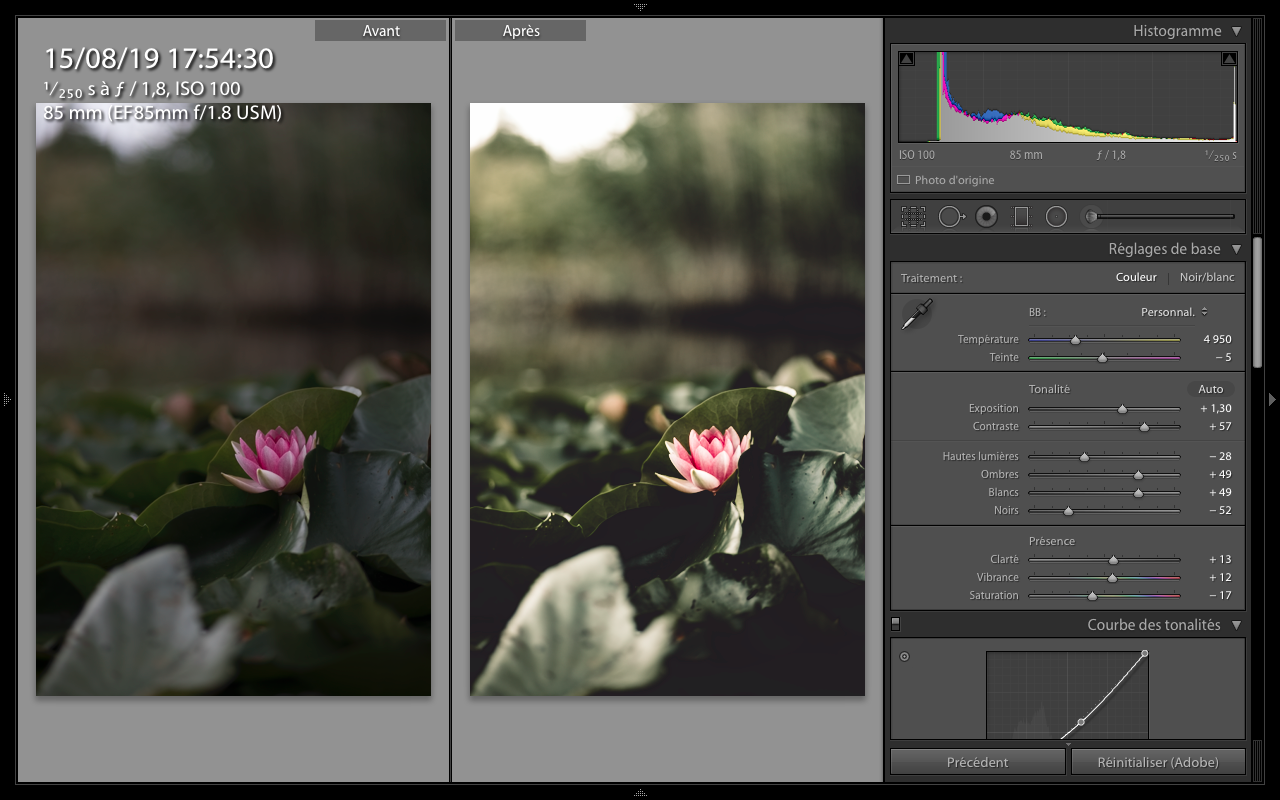The width and height of the screenshot is (1280, 800).
Task: Click the tone curve targeted adjustment icon
Action: point(905,657)
